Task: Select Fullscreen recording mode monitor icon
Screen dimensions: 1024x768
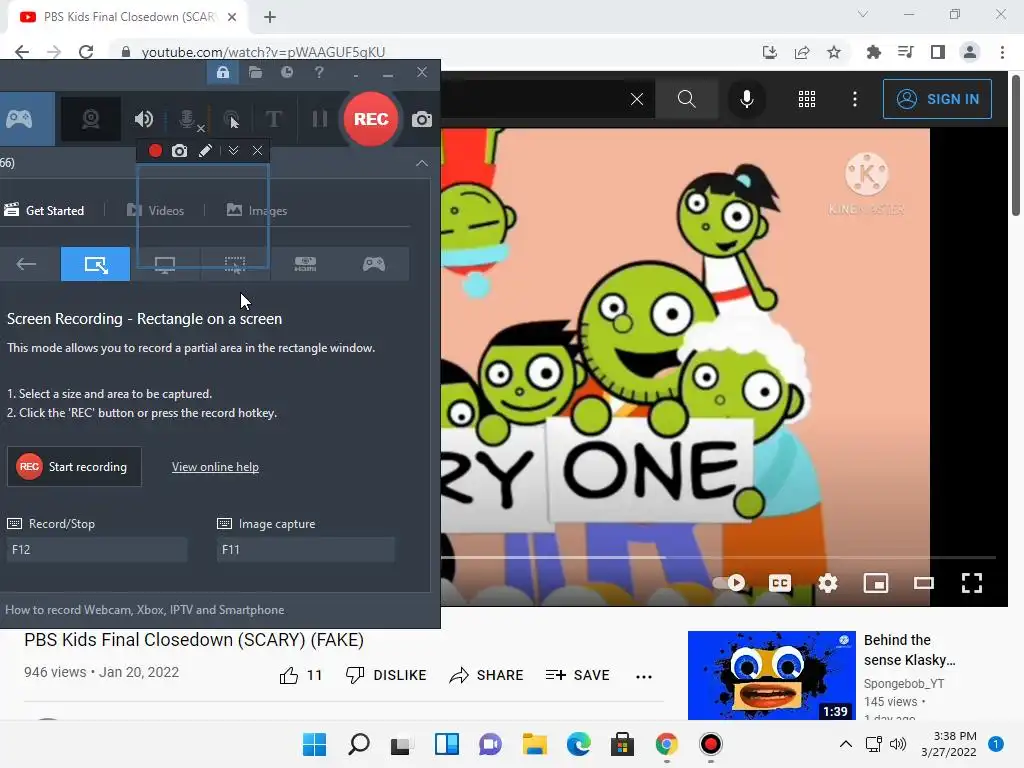Action: click(x=165, y=264)
